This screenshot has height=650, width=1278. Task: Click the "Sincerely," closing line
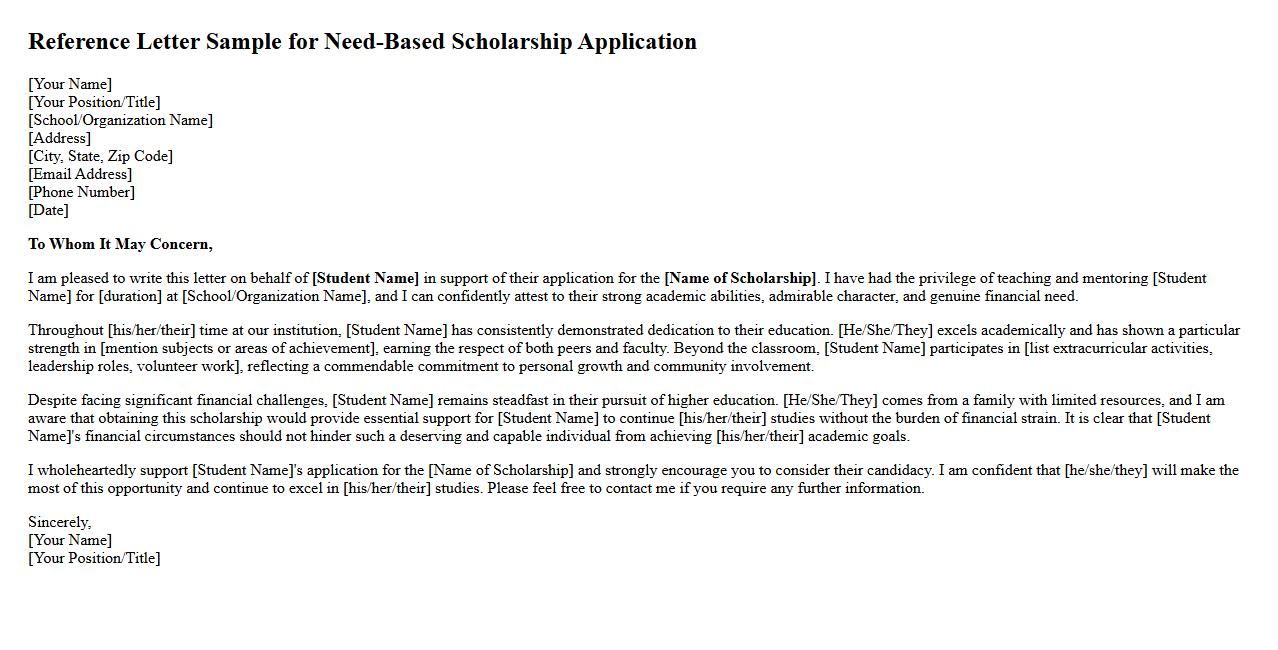coord(59,522)
